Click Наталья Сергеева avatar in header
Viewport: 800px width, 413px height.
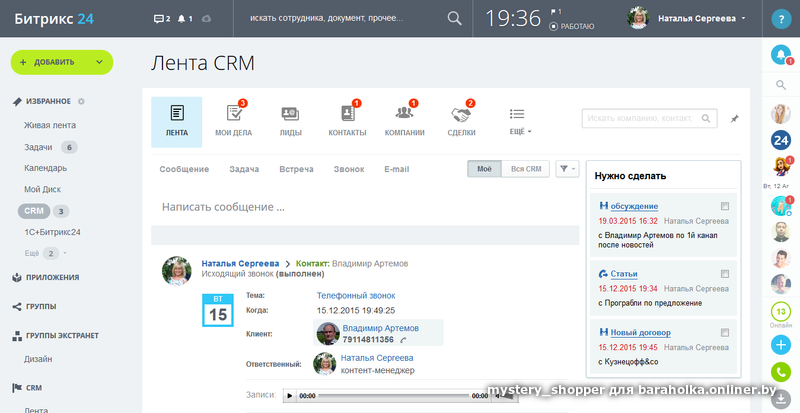638,18
